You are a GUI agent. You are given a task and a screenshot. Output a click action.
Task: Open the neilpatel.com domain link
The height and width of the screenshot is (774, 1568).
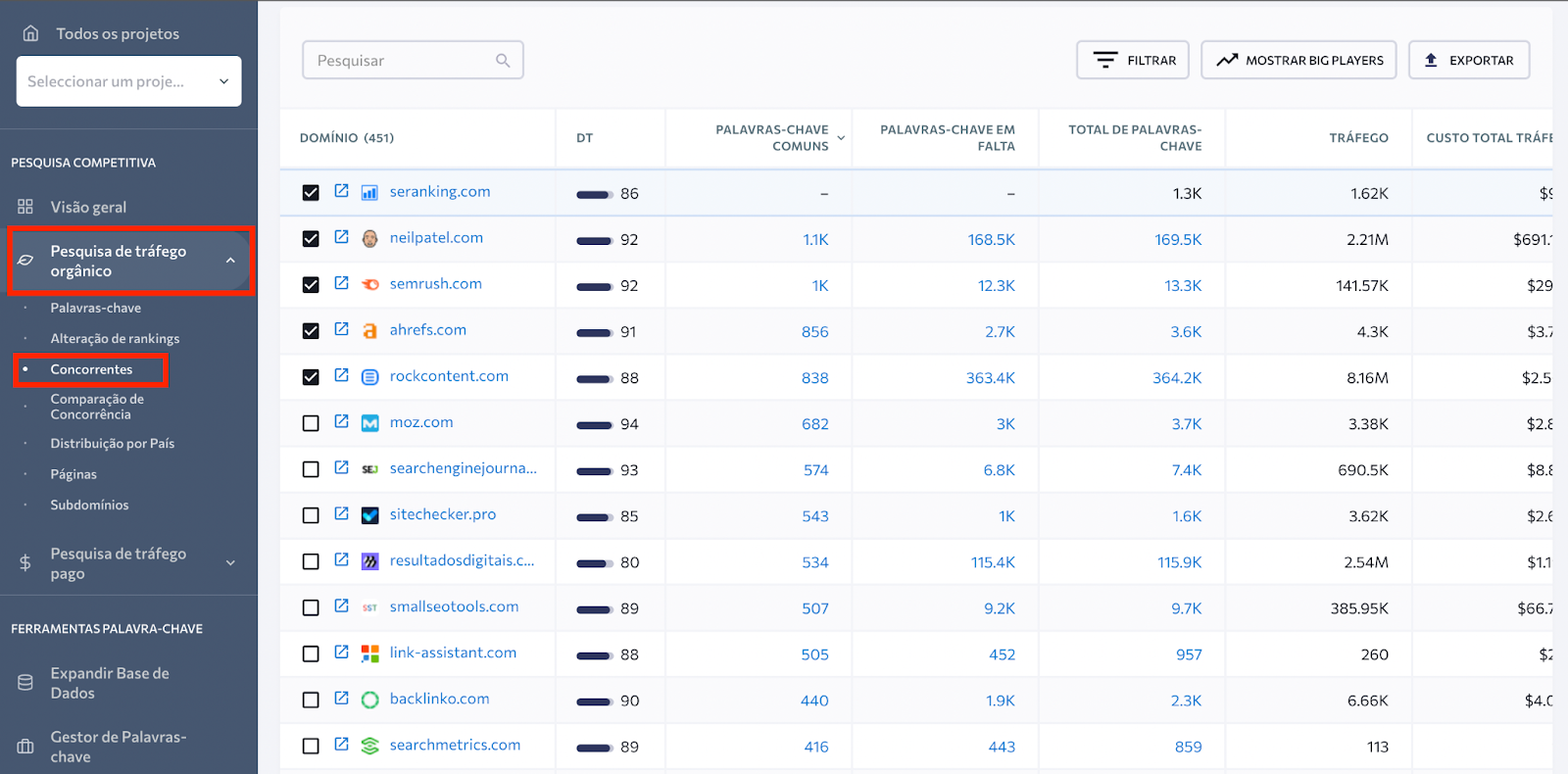[x=436, y=237]
